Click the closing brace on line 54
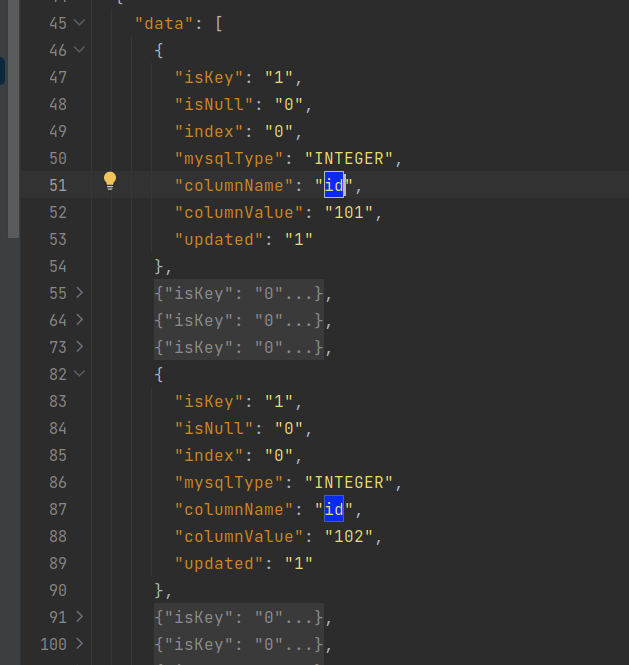629x665 pixels. click(x=159, y=267)
